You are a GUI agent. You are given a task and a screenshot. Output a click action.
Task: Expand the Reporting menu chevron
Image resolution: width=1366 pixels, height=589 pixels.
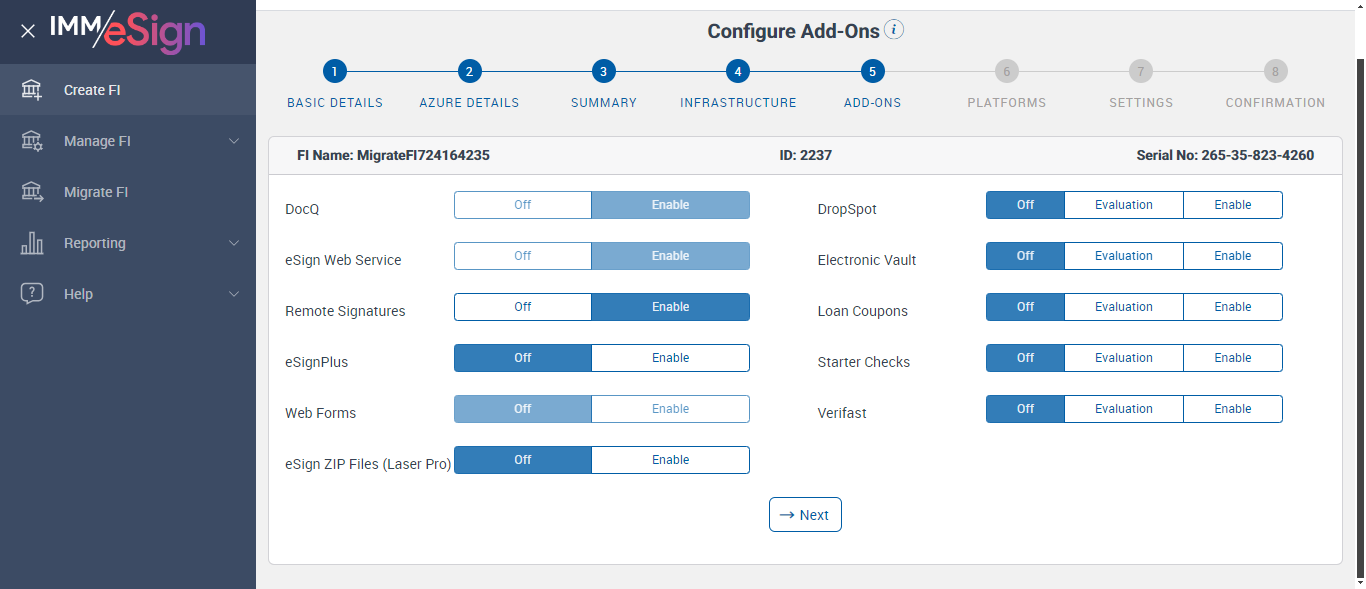click(234, 243)
